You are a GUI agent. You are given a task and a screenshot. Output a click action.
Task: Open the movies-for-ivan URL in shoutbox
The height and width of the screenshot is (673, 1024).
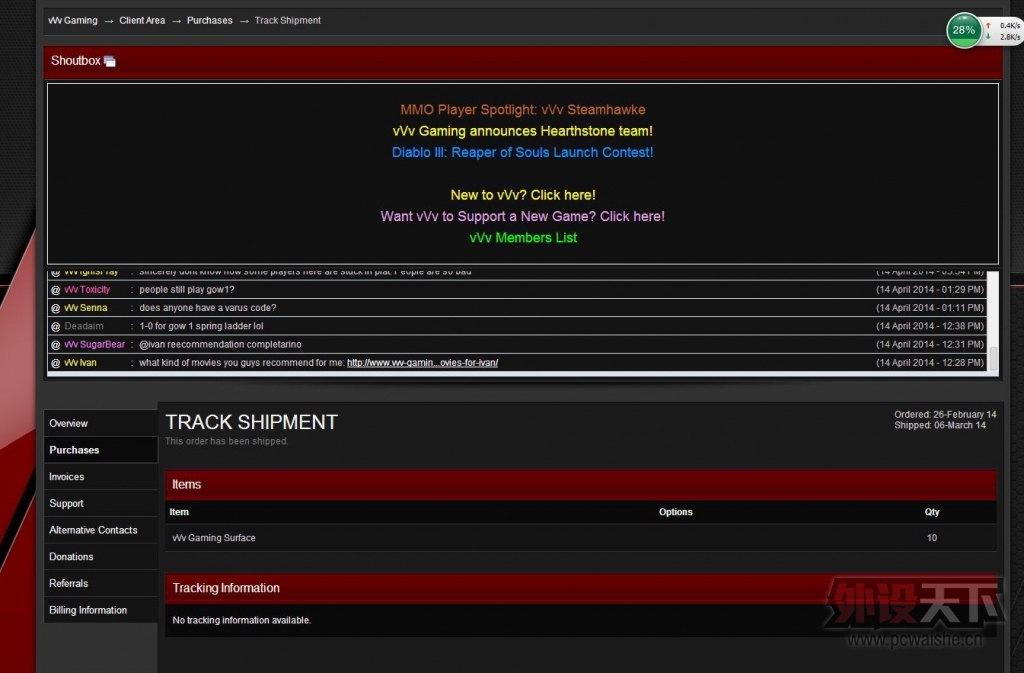422,363
